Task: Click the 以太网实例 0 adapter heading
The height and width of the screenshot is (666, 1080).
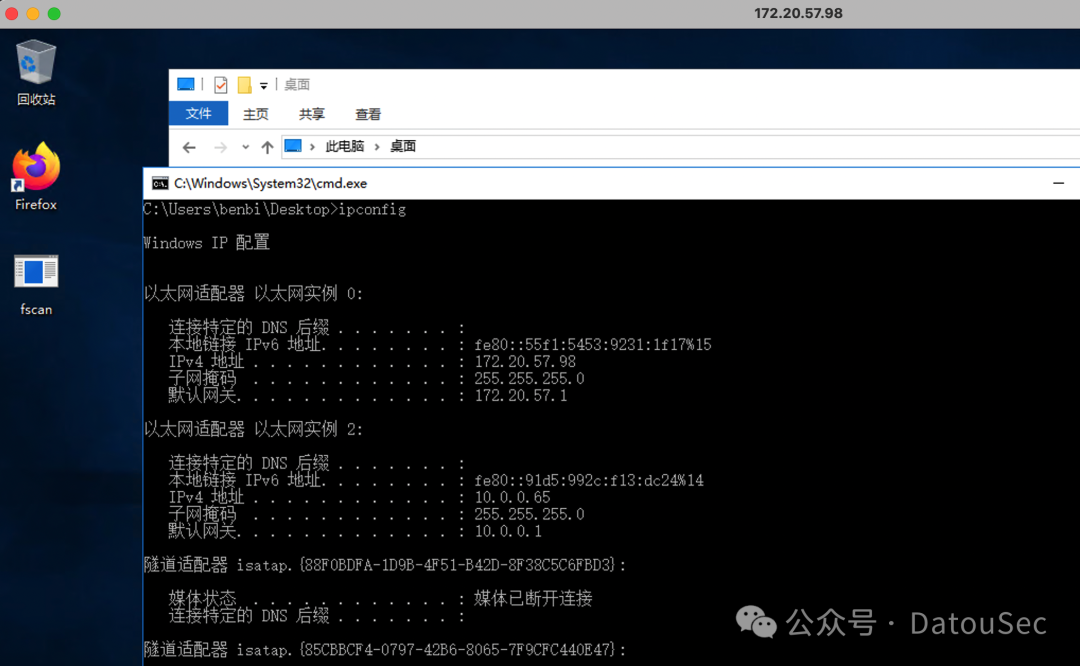Action: pyautogui.click(x=253, y=294)
